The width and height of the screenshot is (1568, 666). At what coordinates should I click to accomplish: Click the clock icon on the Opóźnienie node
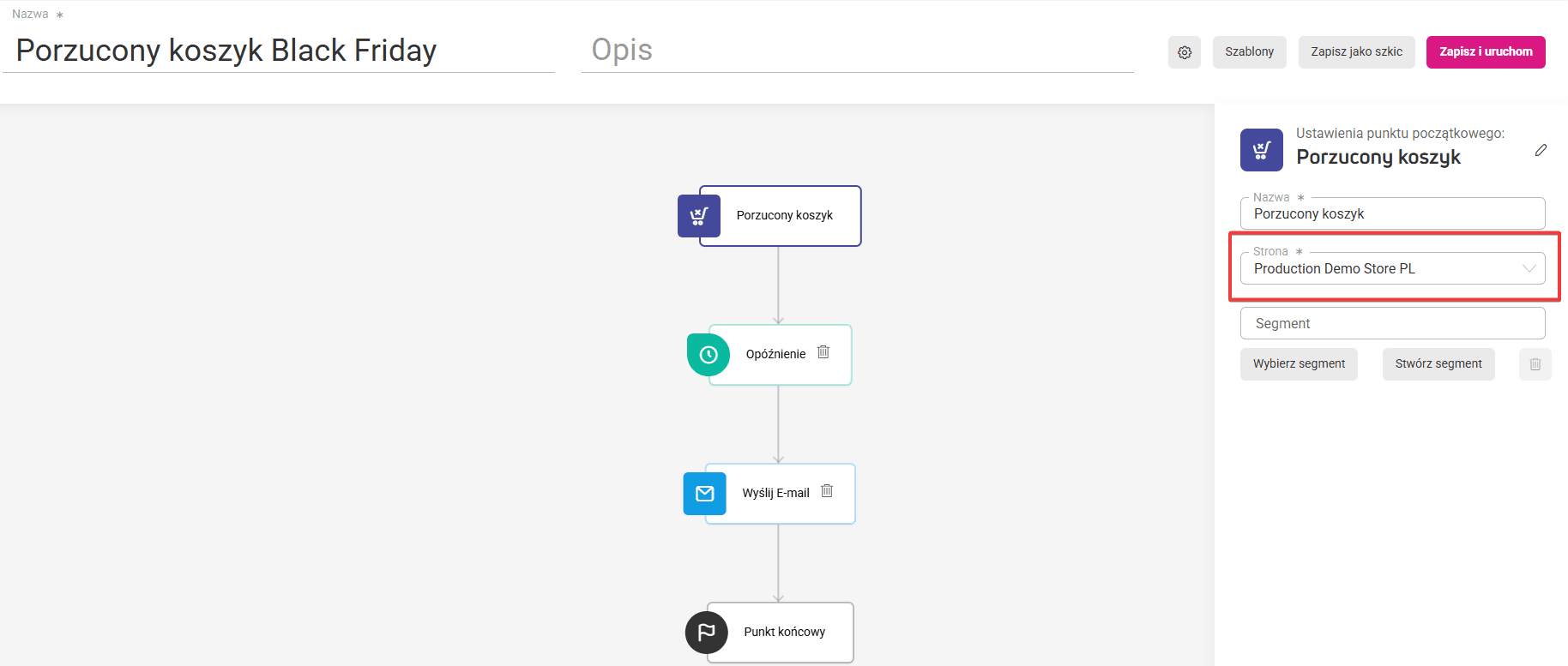coord(709,355)
